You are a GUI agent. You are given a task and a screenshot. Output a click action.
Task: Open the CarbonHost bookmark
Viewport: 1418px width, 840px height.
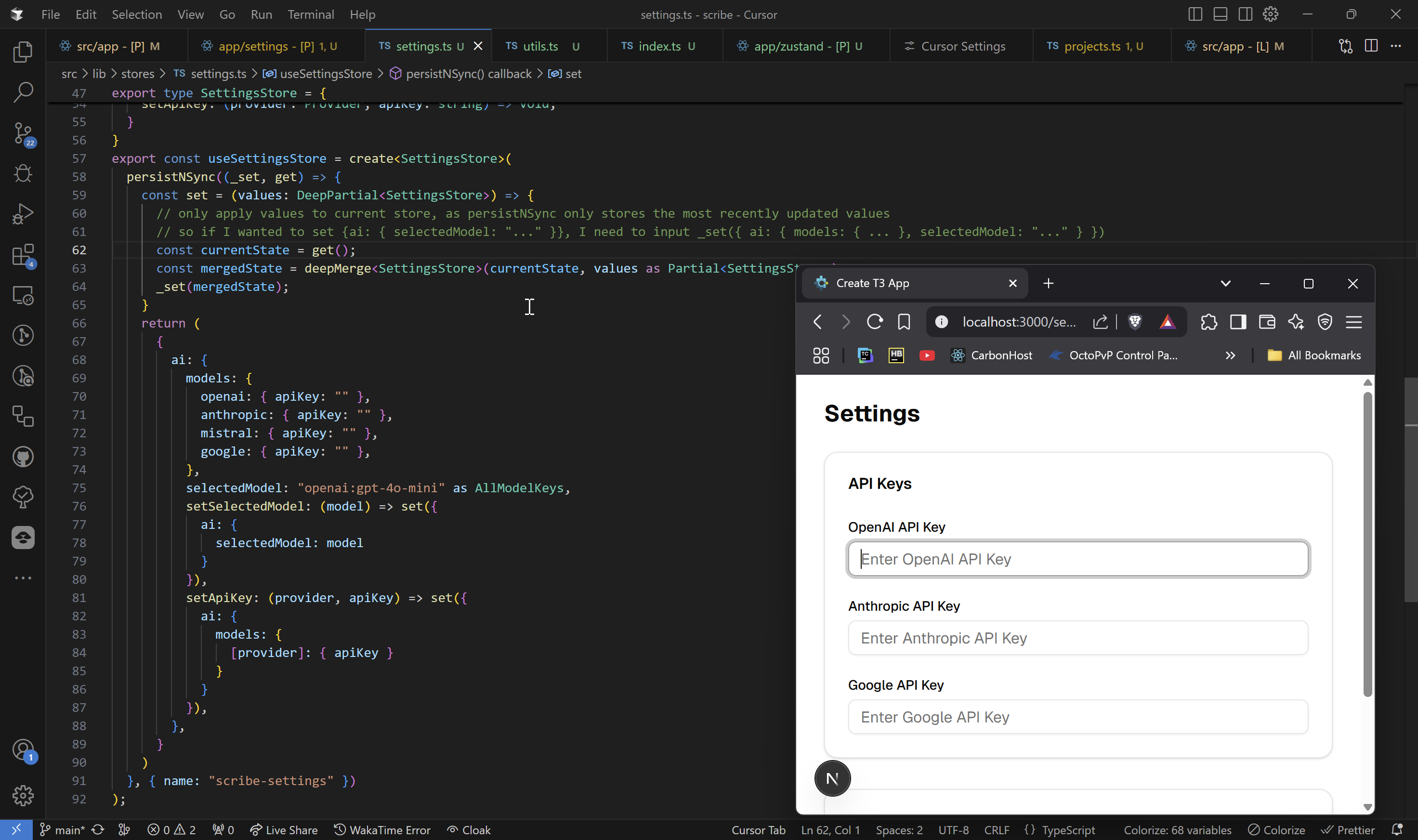tap(992, 355)
